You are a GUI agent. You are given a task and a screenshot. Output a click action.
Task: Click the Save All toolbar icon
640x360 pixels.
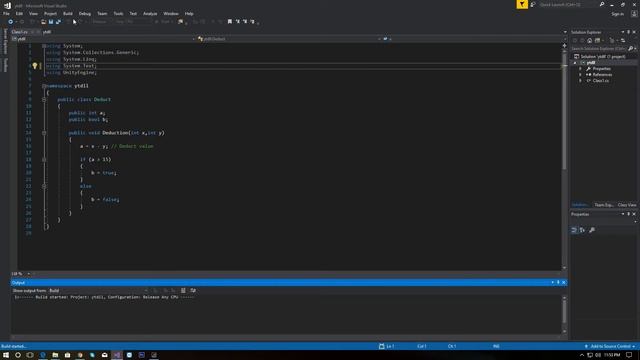click(58, 22)
